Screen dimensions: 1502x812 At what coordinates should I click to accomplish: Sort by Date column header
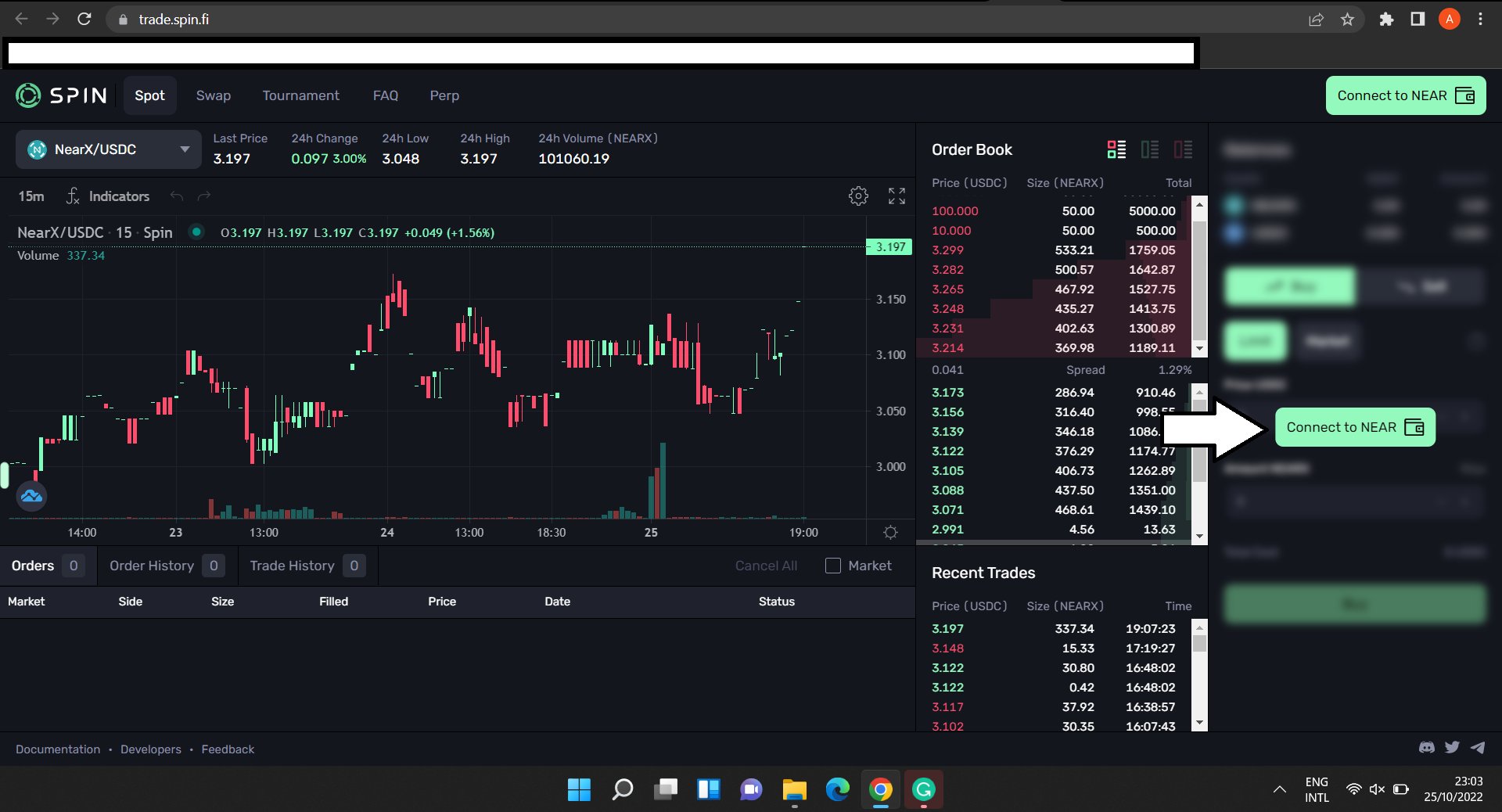(557, 602)
